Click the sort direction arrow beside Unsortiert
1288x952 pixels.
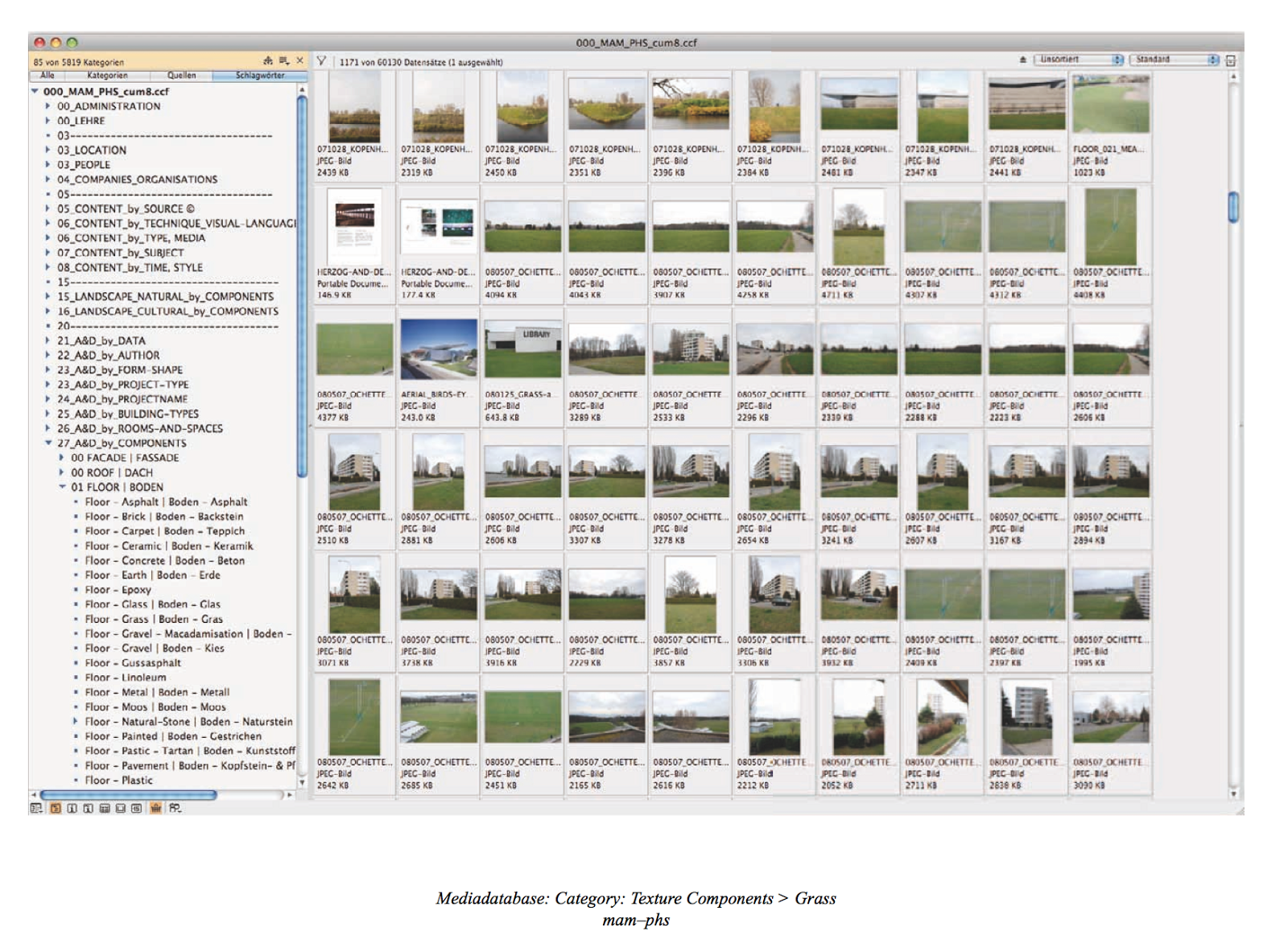click(x=1023, y=60)
